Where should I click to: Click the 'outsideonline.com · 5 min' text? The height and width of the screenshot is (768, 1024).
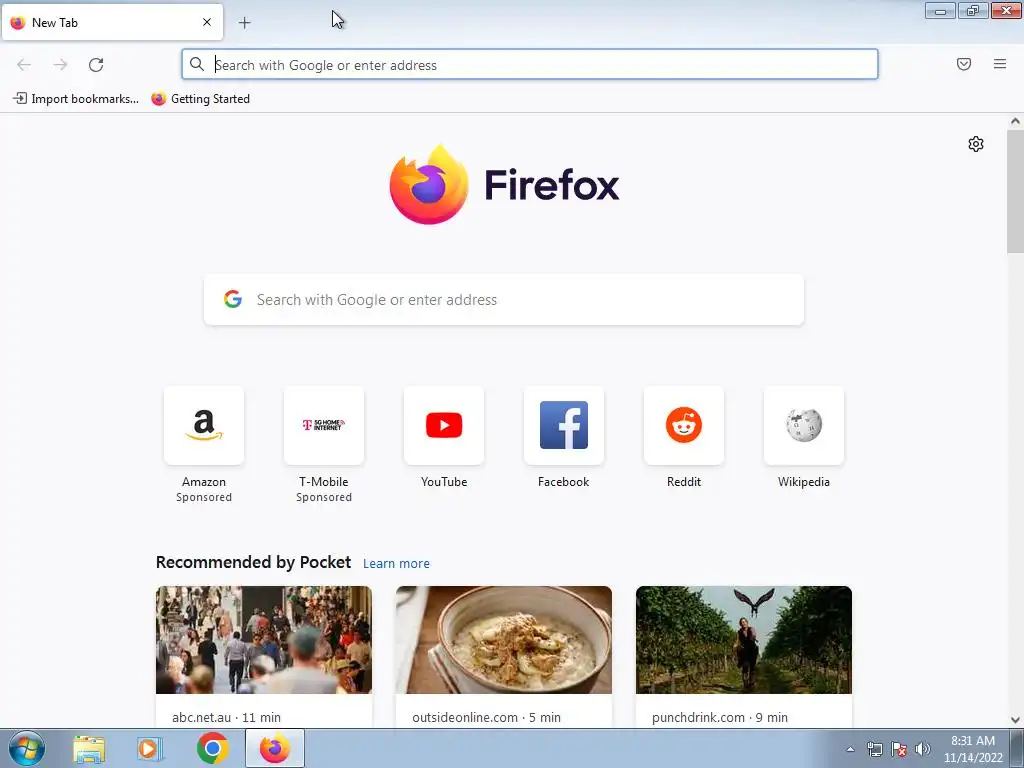487,717
